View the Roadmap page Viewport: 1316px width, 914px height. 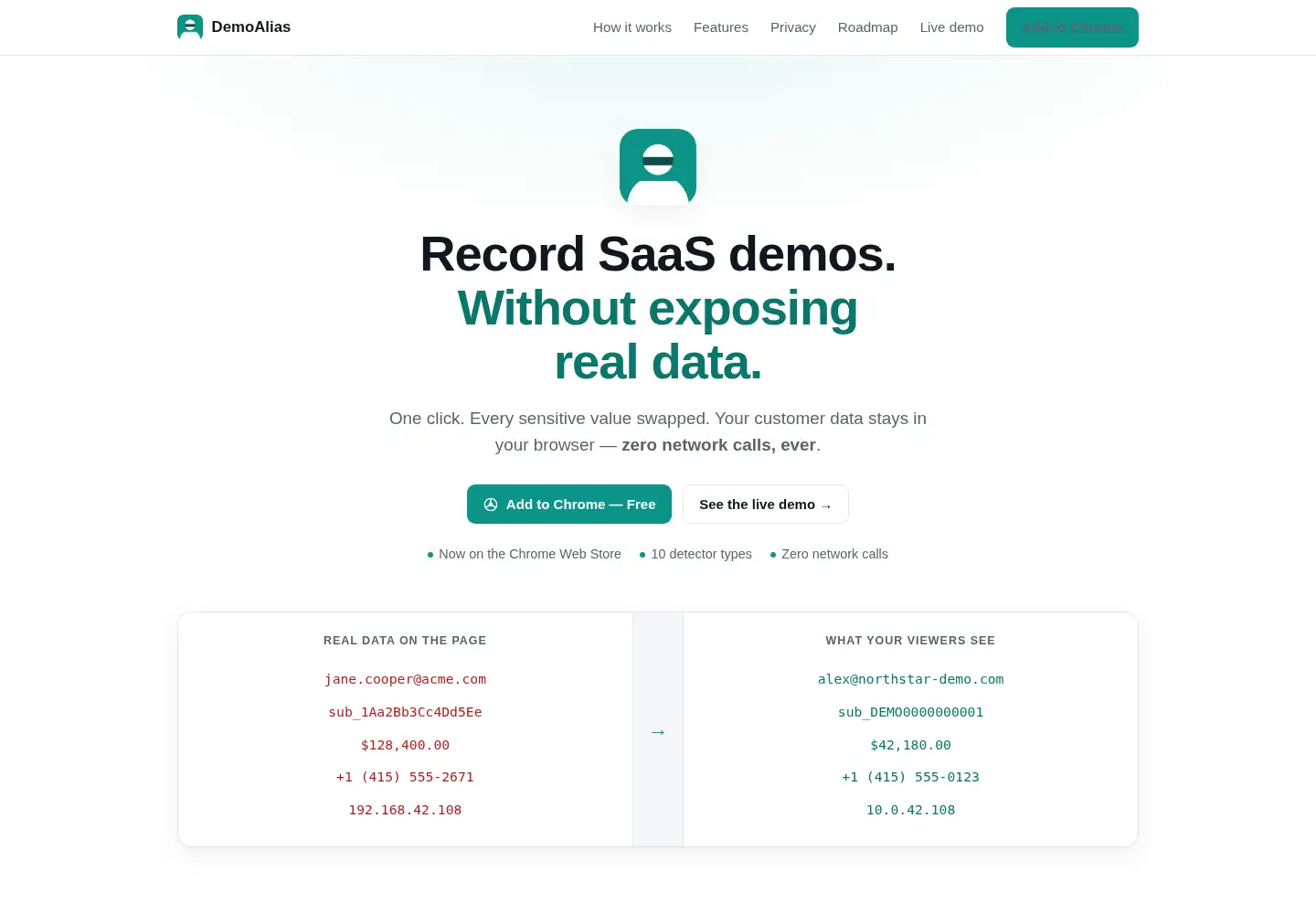[x=868, y=27]
